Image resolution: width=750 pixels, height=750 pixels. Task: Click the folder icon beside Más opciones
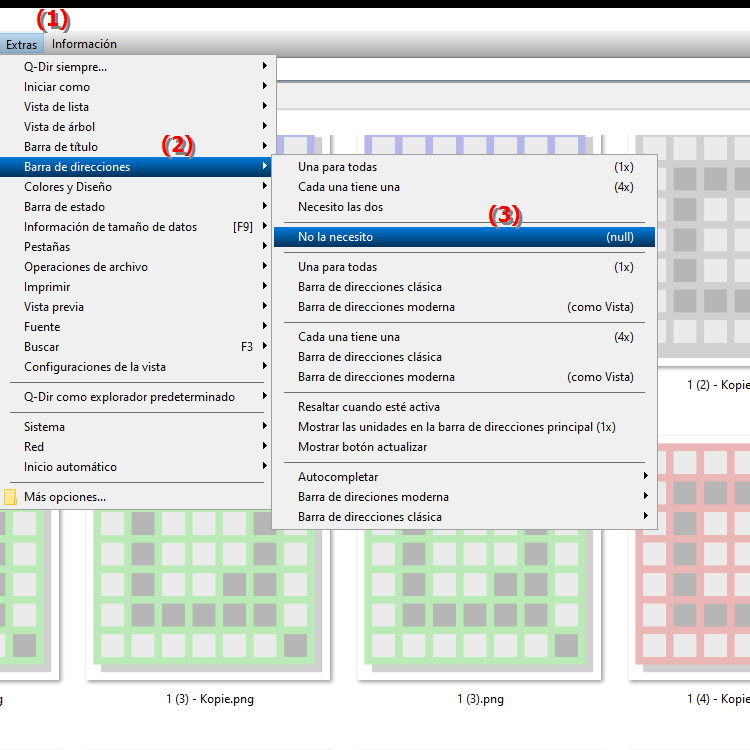click(10, 497)
